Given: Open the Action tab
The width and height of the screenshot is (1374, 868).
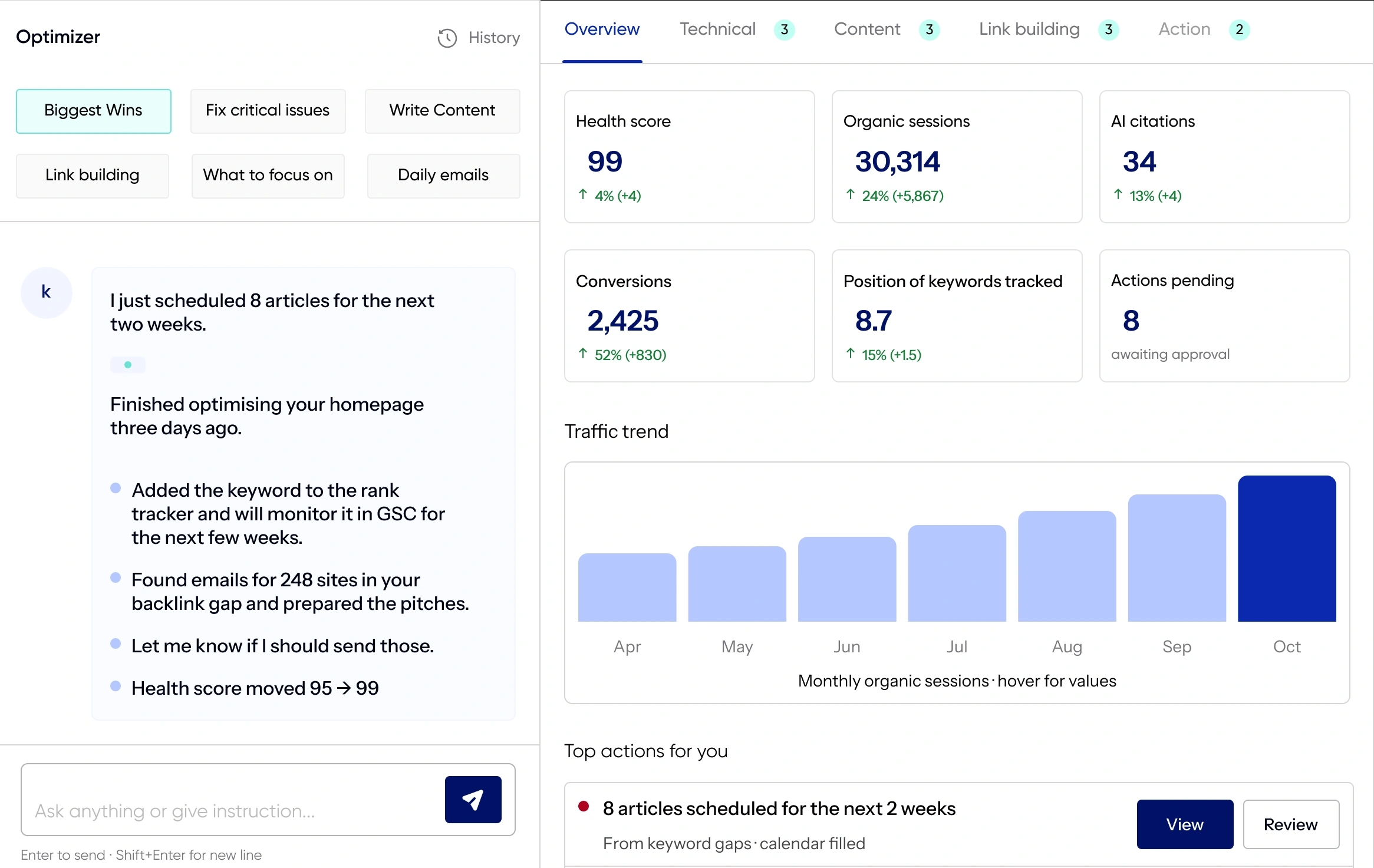Looking at the screenshot, I should [1184, 29].
